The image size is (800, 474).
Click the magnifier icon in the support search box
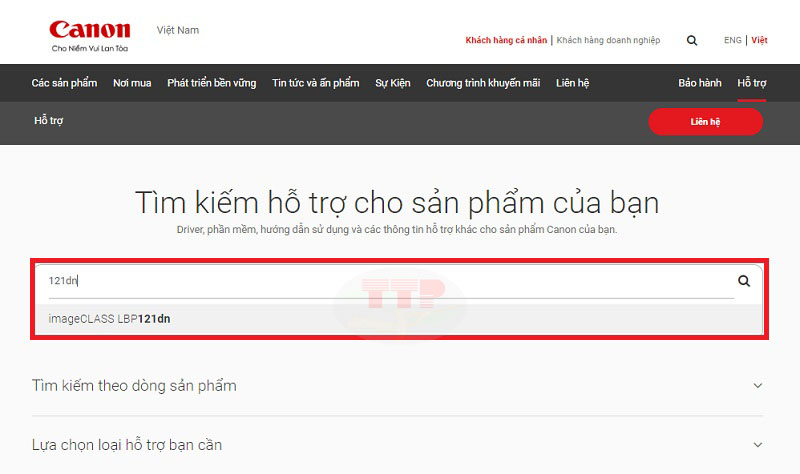(x=744, y=281)
